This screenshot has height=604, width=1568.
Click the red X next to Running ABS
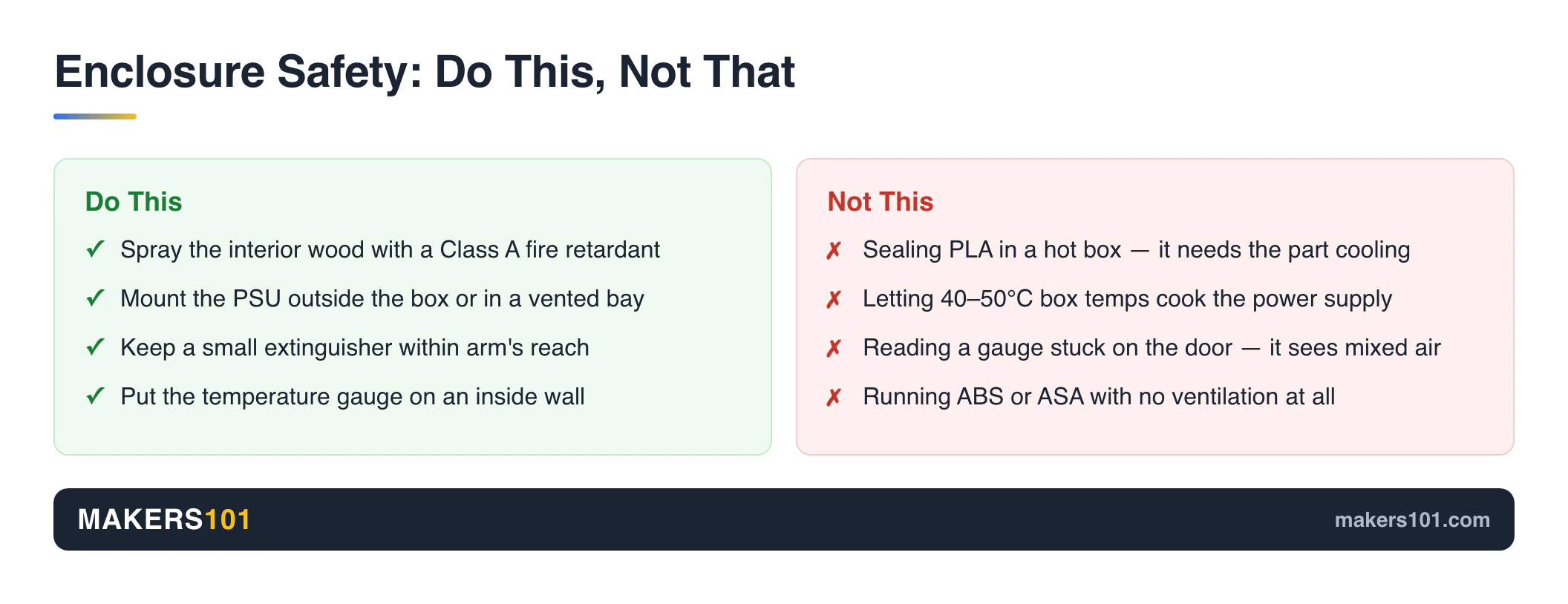tap(834, 397)
